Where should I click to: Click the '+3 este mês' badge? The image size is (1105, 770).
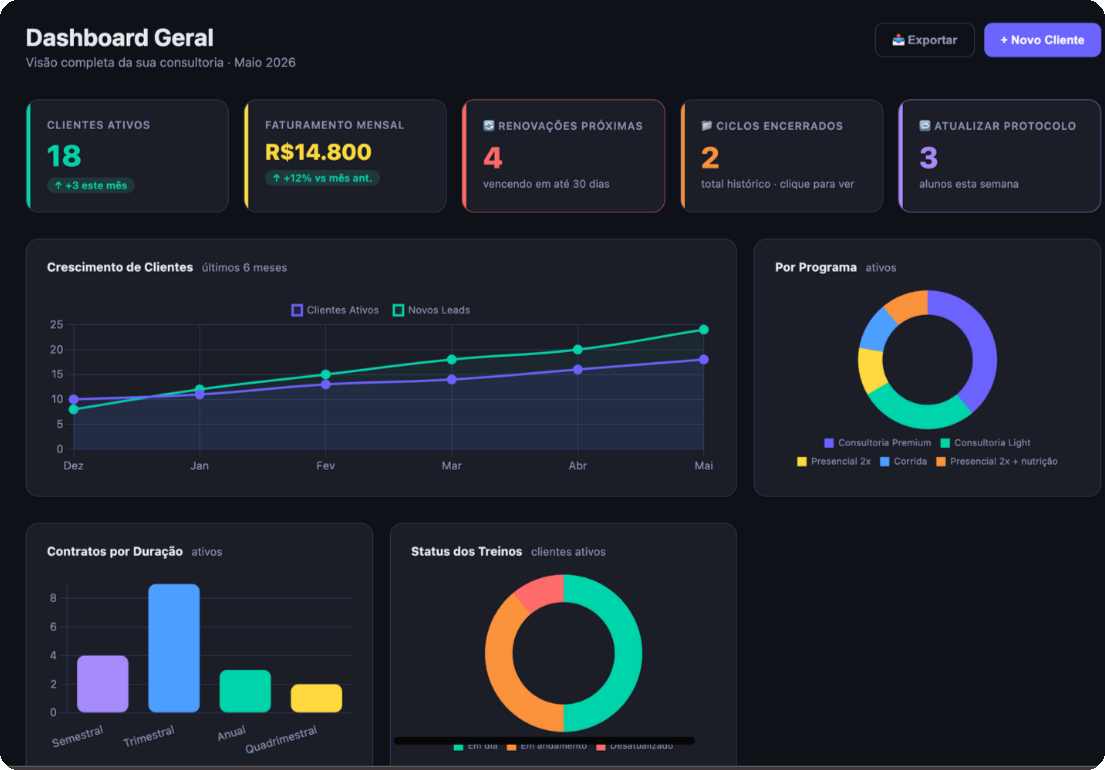pos(90,185)
